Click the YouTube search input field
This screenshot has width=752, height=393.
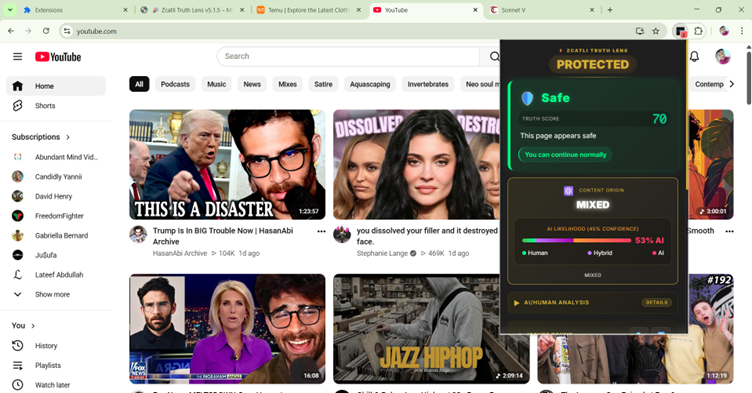click(349, 57)
